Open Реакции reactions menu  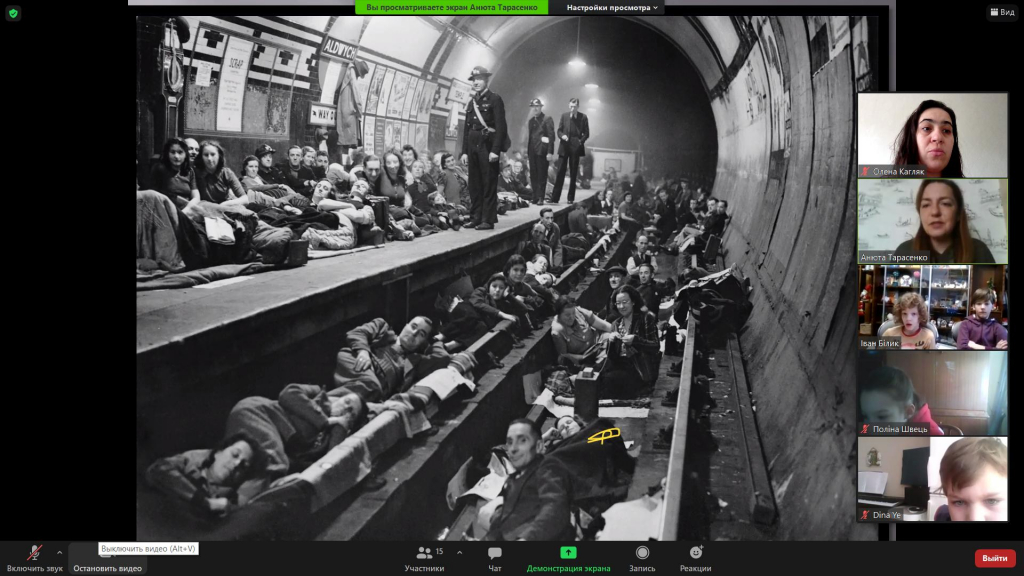[x=696, y=559]
